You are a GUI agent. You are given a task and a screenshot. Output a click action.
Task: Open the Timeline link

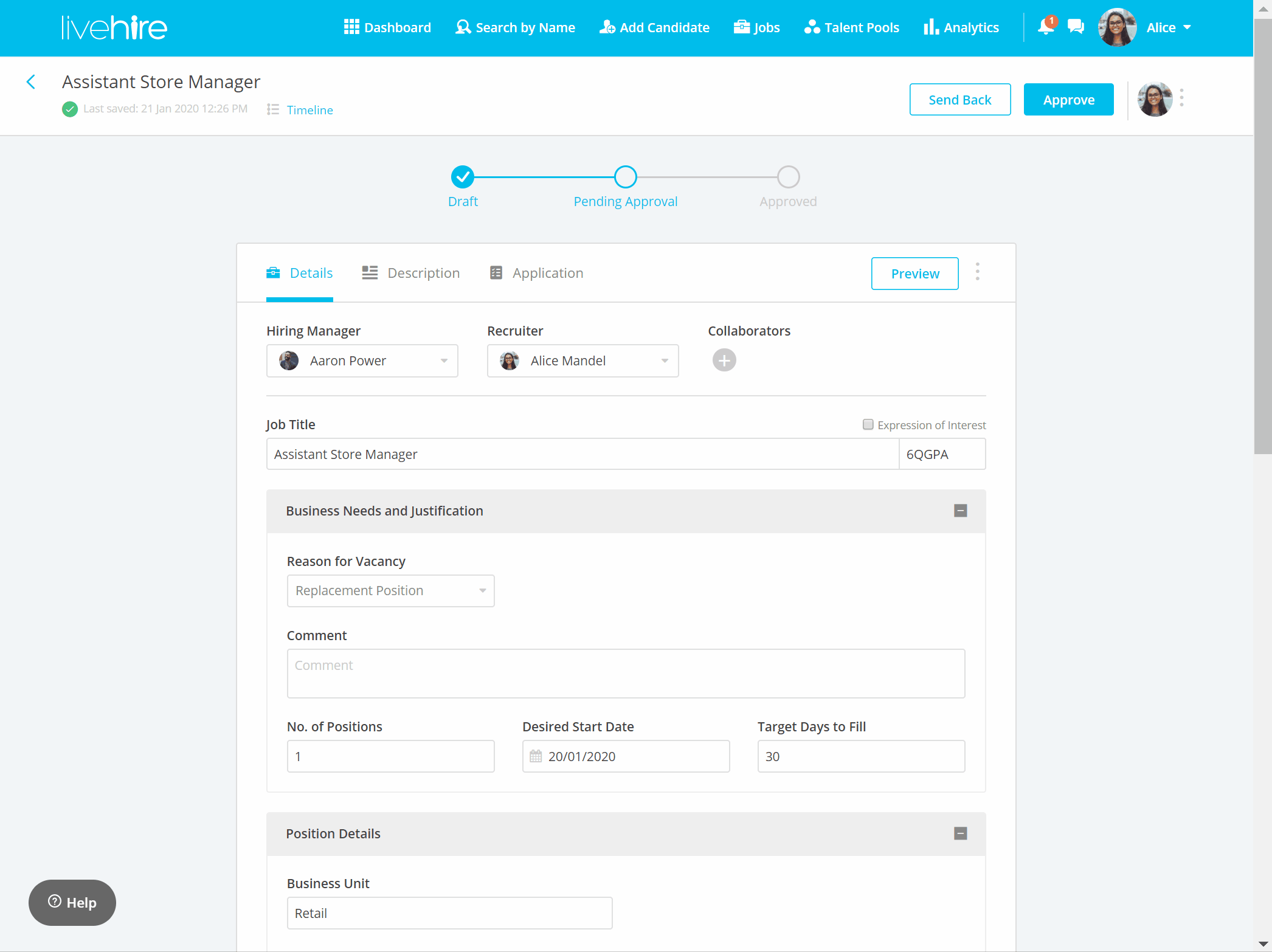pos(309,110)
